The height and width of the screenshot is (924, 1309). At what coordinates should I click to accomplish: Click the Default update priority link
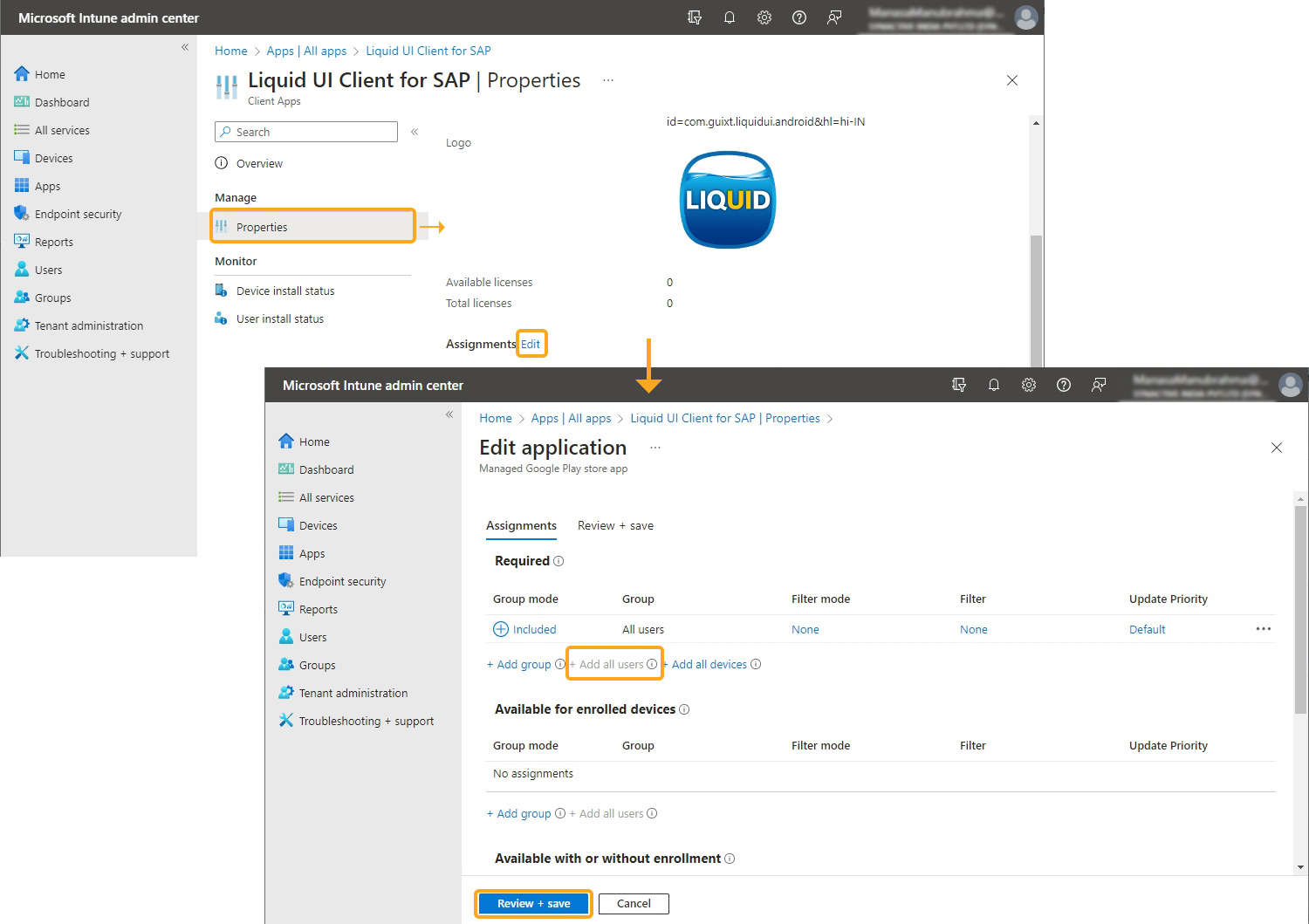(1147, 629)
